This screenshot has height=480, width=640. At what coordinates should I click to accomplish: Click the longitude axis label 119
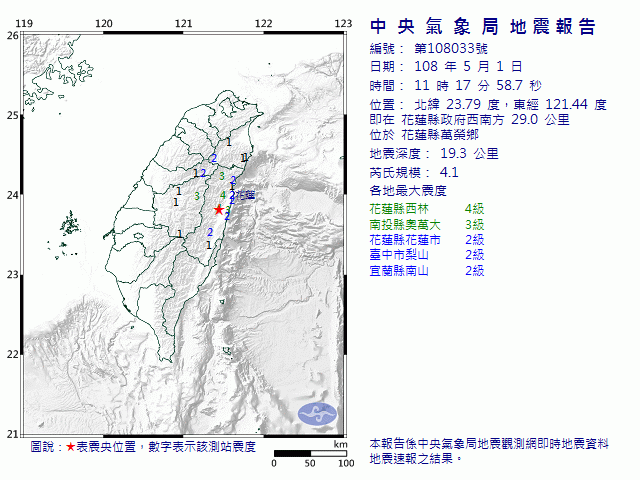coord(24,23)
